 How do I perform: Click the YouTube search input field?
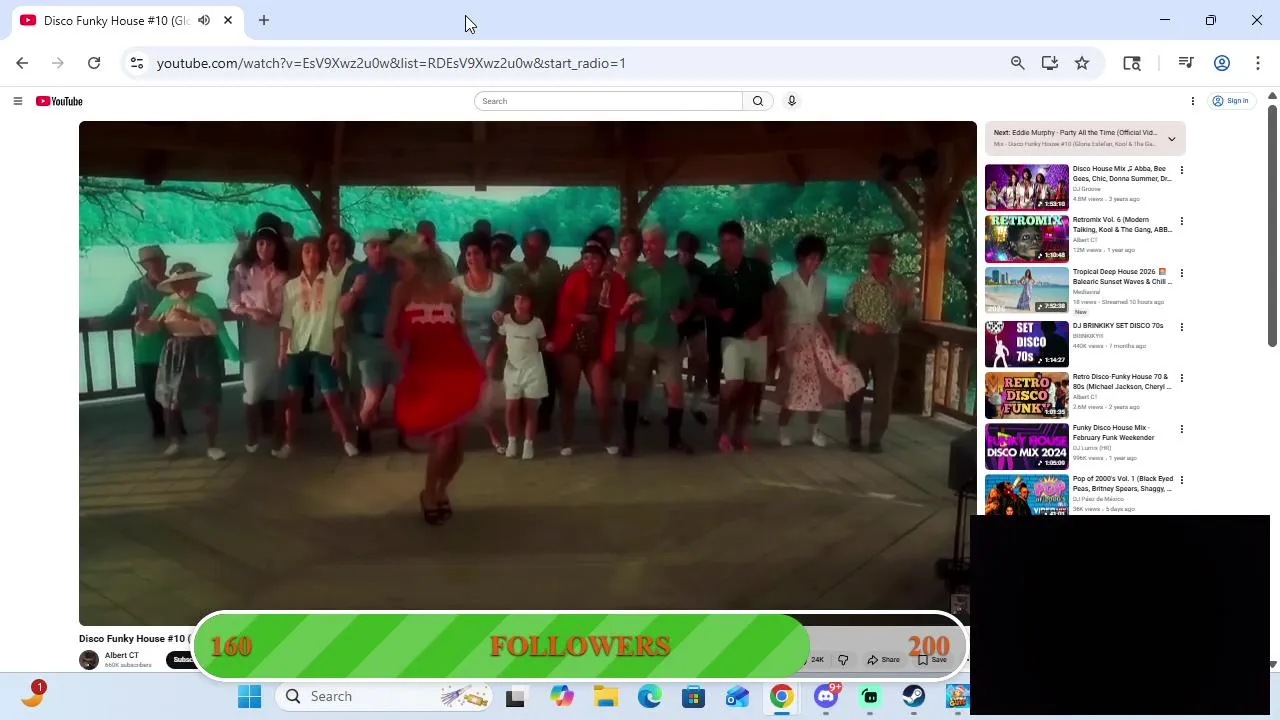coord(608,101)
